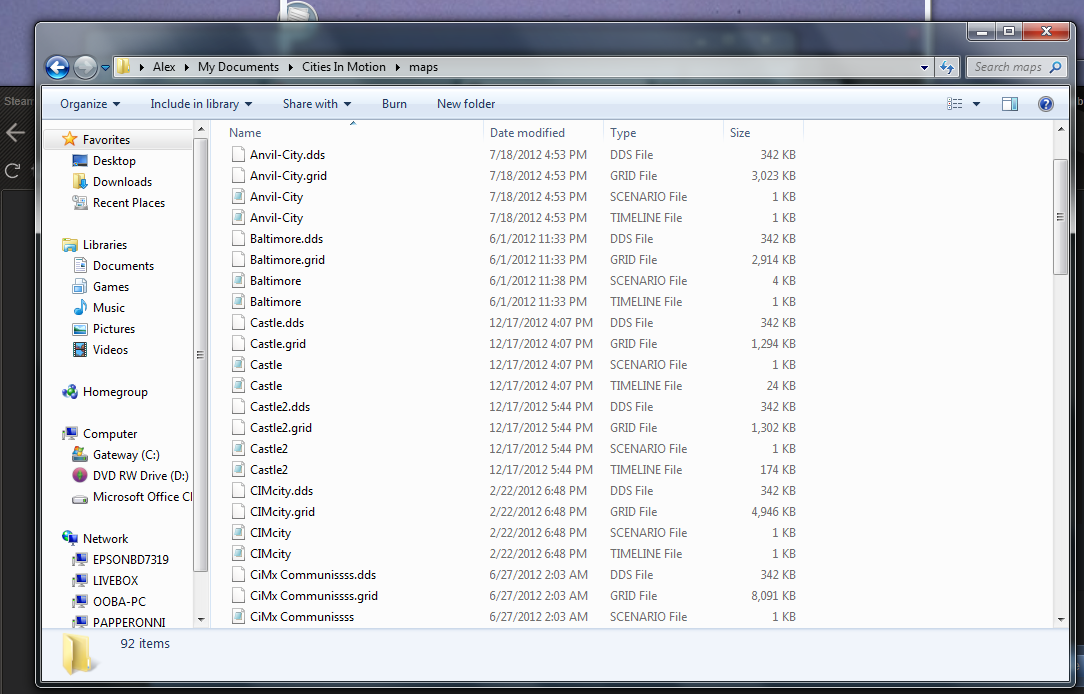
Task: Open DVD RW Drive (D:)
Action: [x=131, y=476]
